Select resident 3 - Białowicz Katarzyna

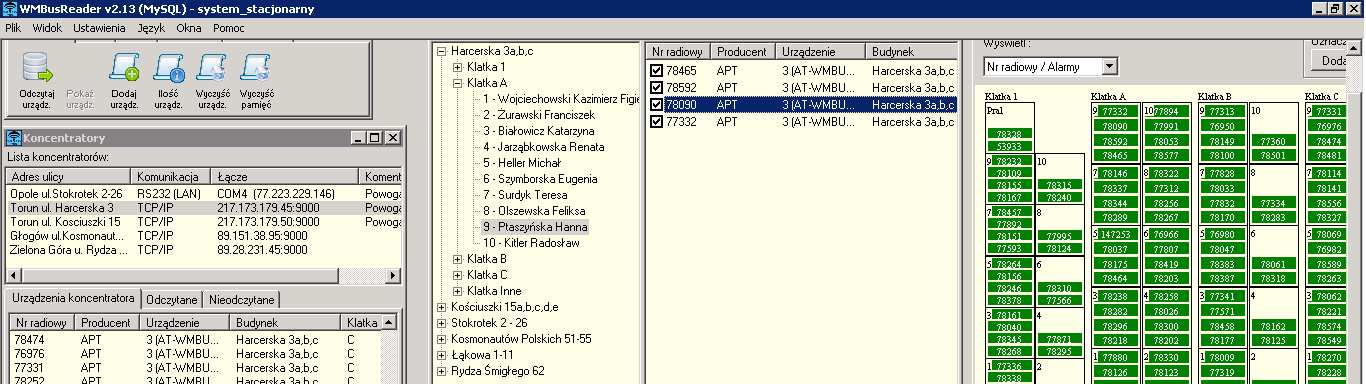tap(538, 131)
